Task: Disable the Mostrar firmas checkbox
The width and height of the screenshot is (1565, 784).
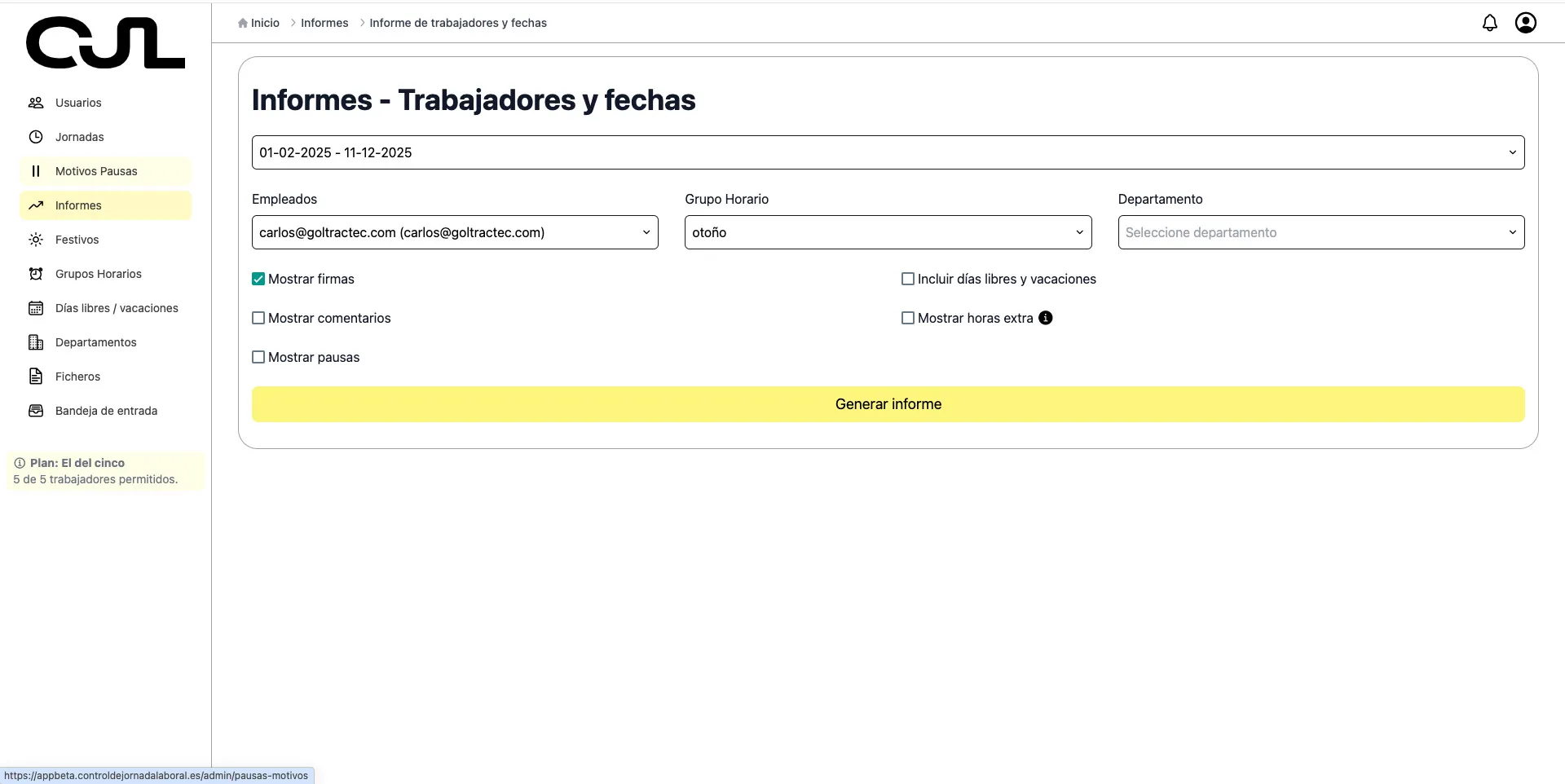Action: coord(258,279)
